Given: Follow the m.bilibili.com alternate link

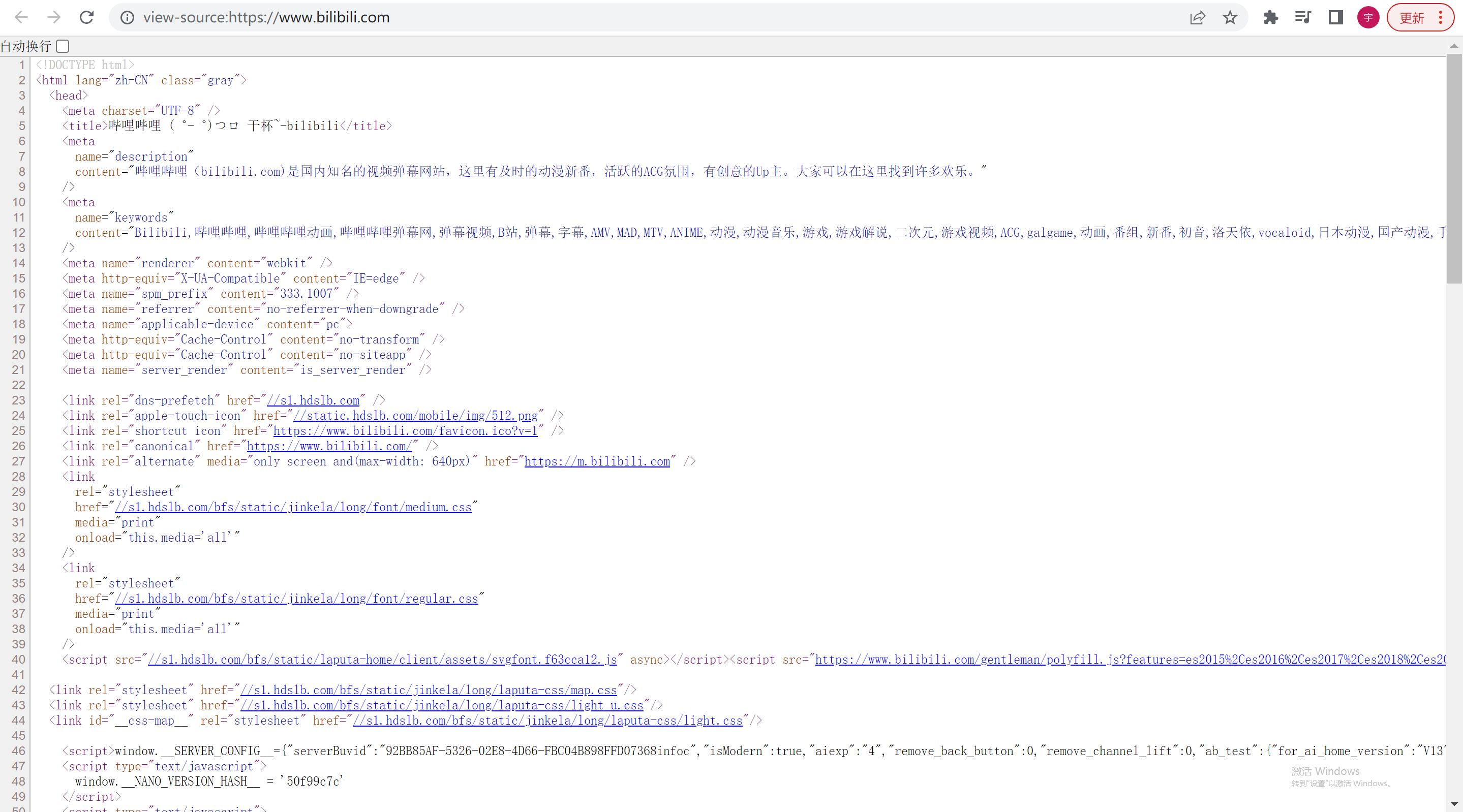Looking at the screenshot, I should point(596,462).
